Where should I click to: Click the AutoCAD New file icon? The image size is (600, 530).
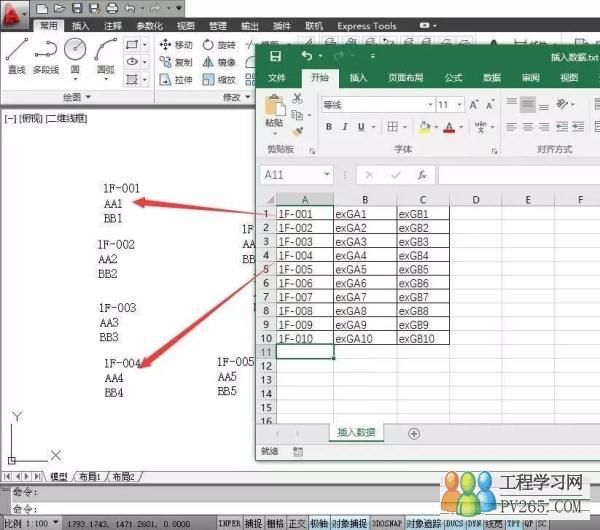point(42,8)
